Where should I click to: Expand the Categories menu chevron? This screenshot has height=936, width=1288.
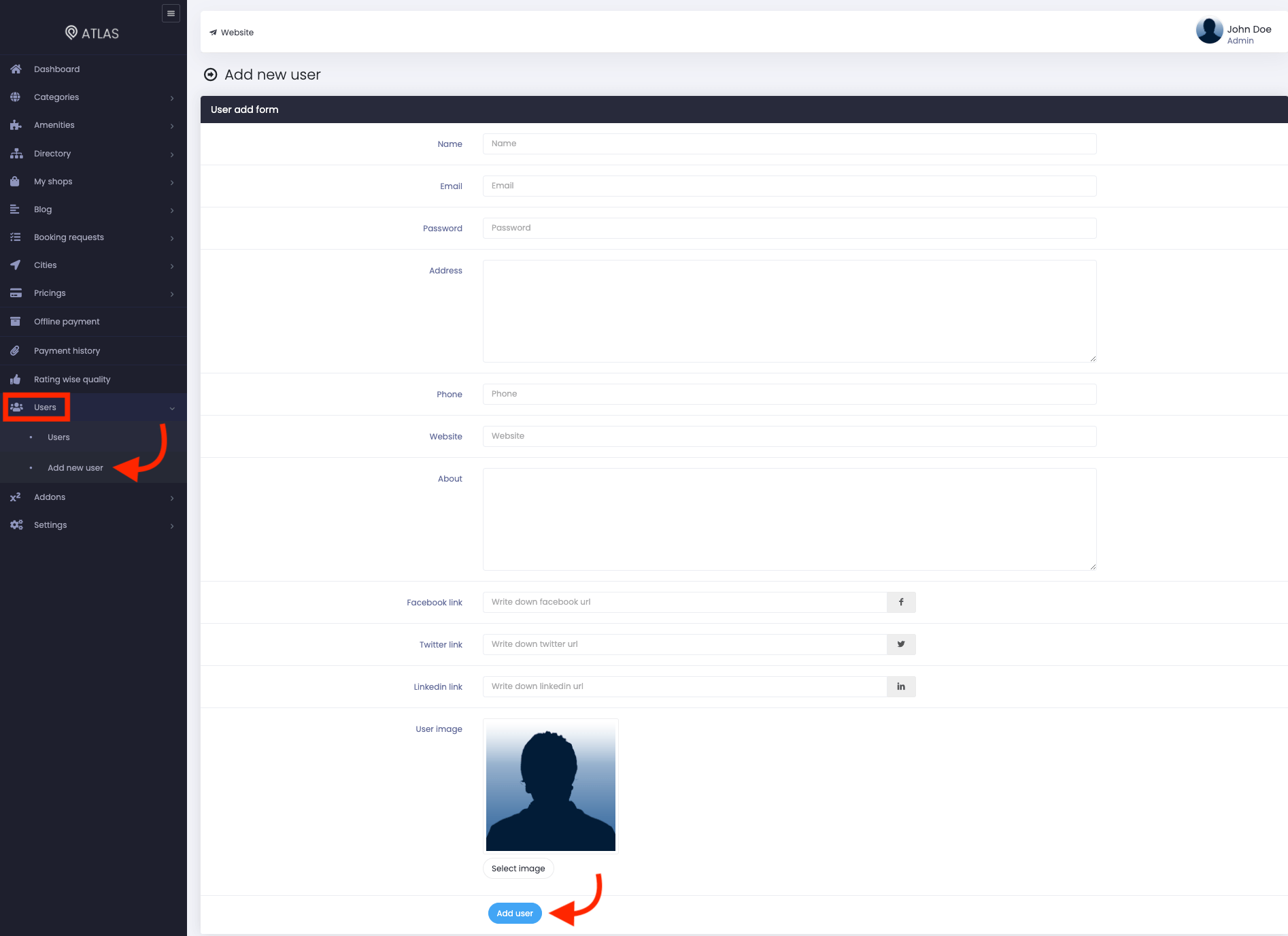(172, 98)
